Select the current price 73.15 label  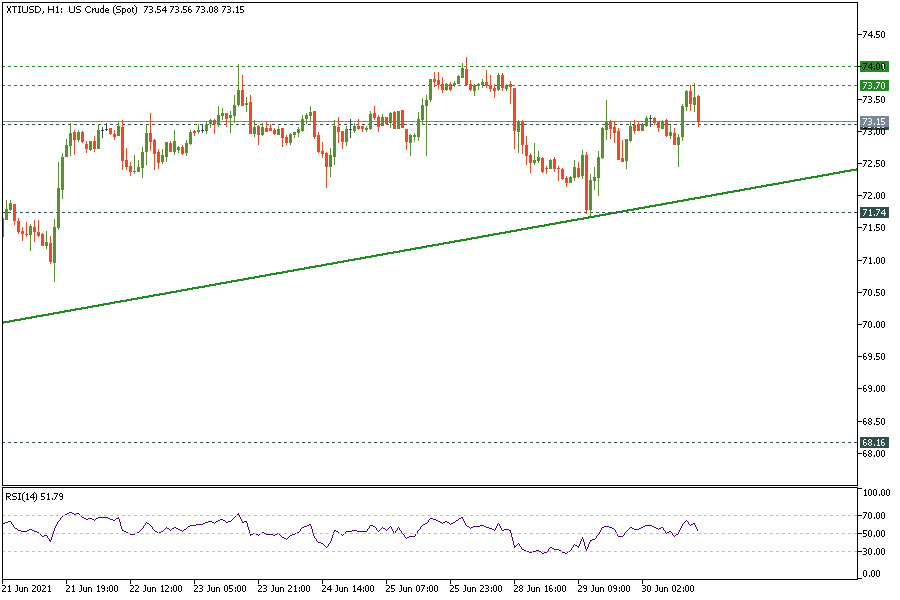tap(873, 122)
